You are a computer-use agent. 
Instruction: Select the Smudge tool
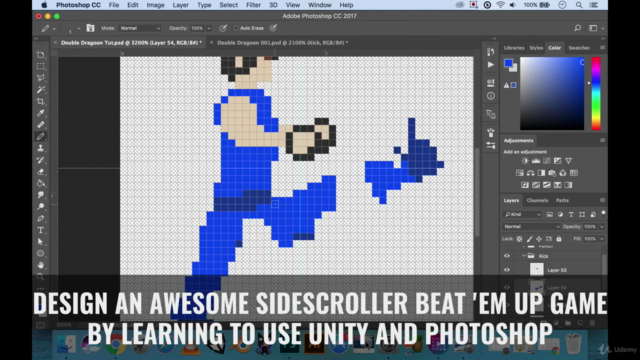[x=40, y=195]
